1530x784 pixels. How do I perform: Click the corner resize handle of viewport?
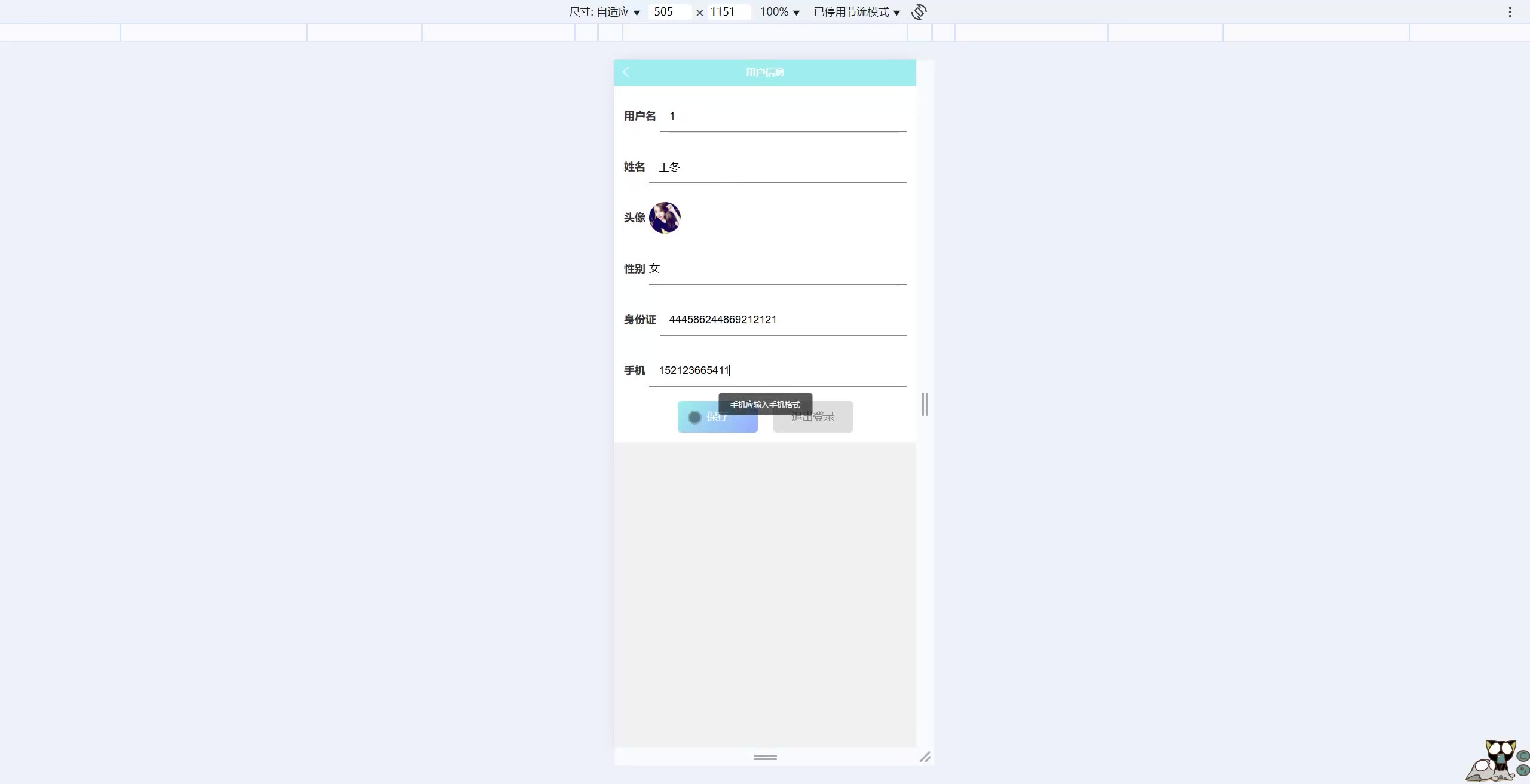click(925, 757)
